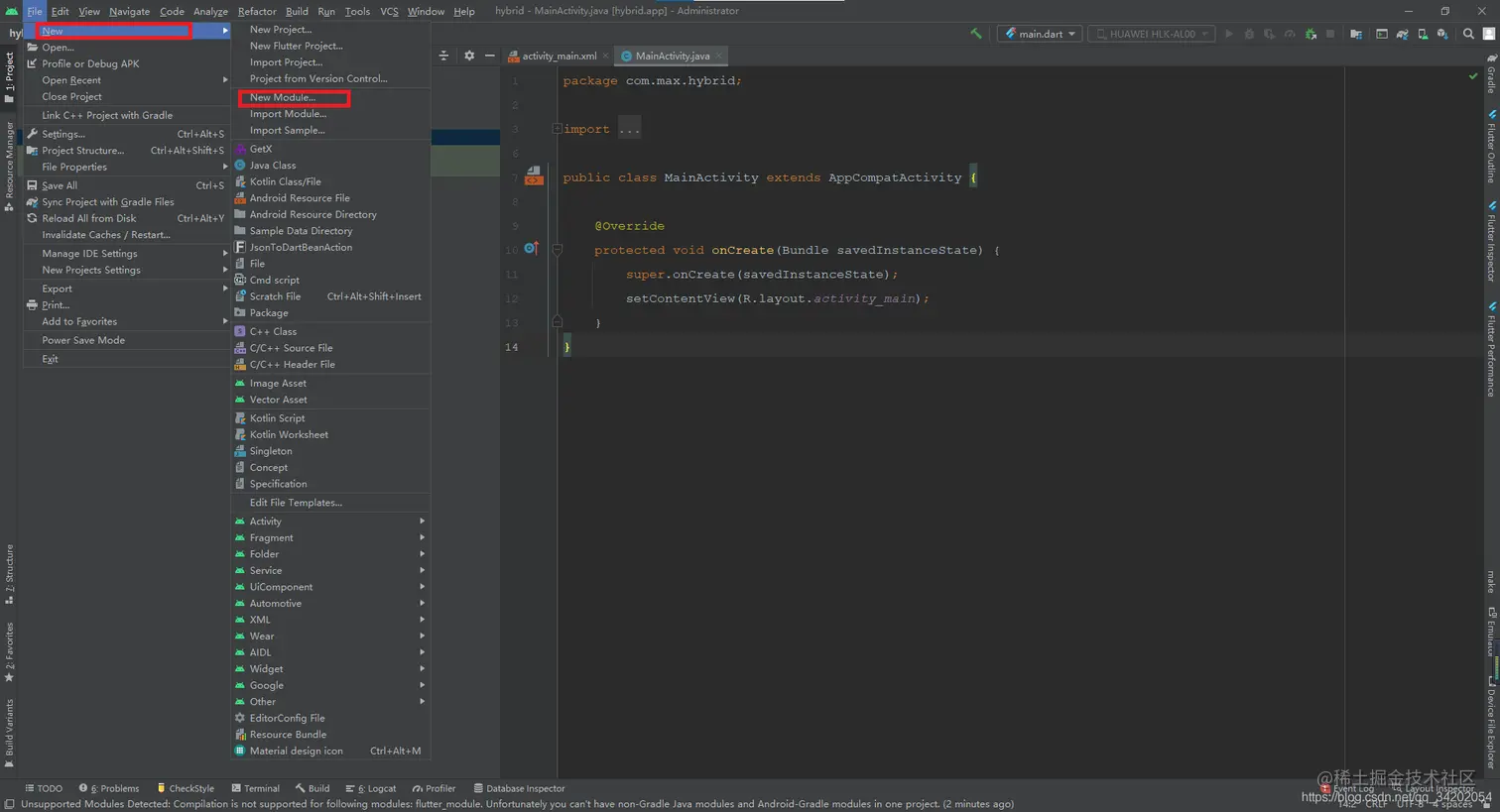This screenshot has height=812, width=1500.
Task: Click the Profile app gauge icon
Action: tap(1290, 34)
